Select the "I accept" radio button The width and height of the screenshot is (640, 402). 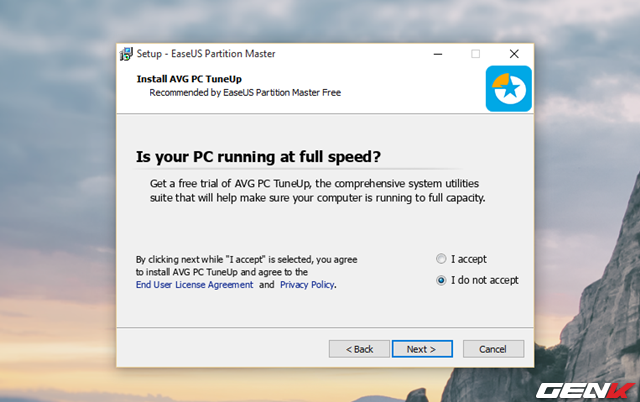point(441,259)
